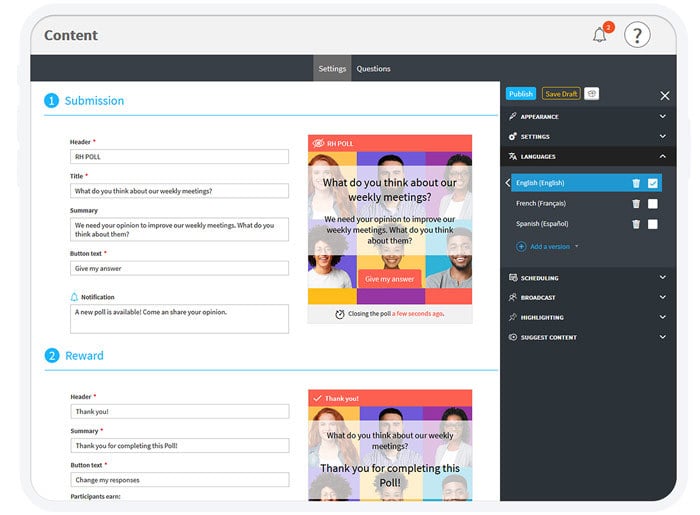Image resolution: width=700 pixels, height=515 pixels.
Task: Click the Submission Summary text area
Action: 179,229
